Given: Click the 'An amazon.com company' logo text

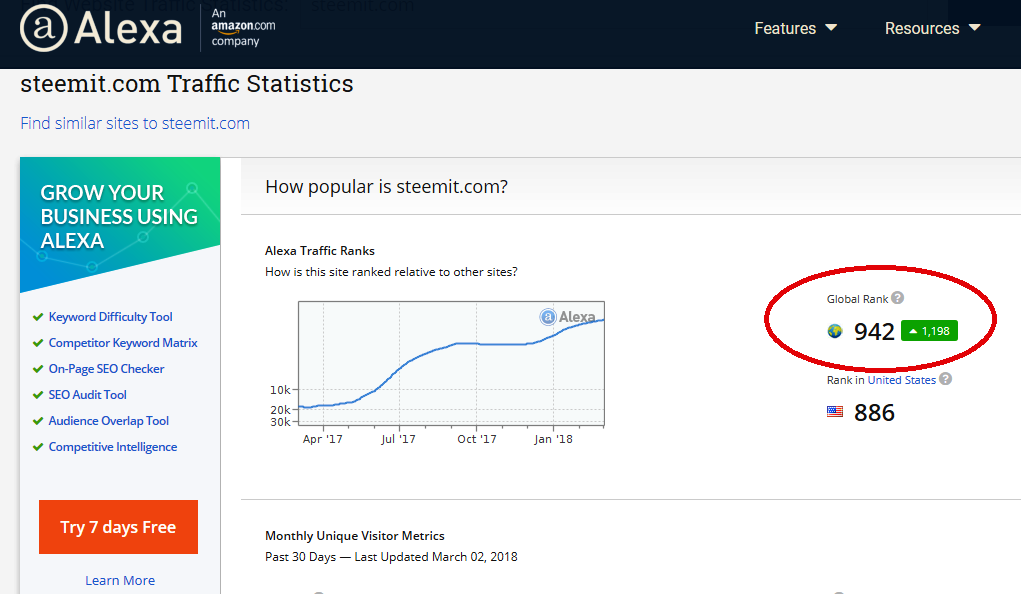Looking at the screenshot, I should [243, 27].
